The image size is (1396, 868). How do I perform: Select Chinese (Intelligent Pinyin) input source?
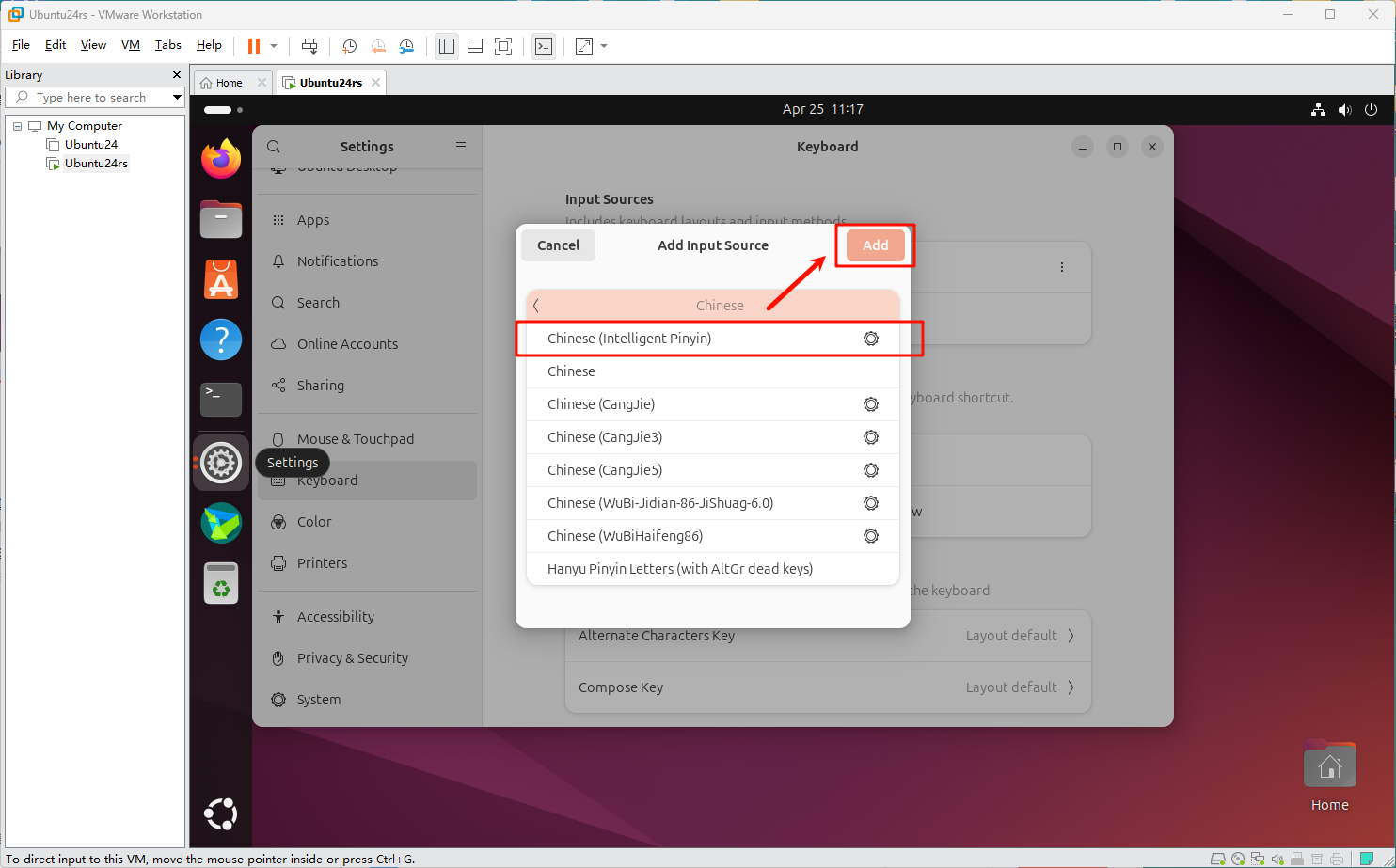(713, 339)
